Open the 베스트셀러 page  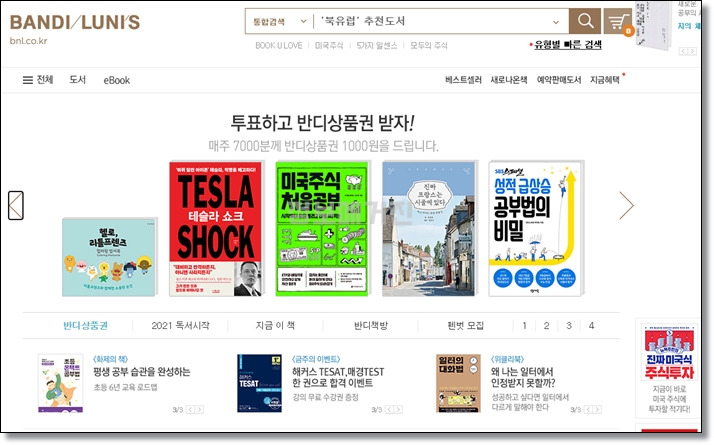coord(463,80)
